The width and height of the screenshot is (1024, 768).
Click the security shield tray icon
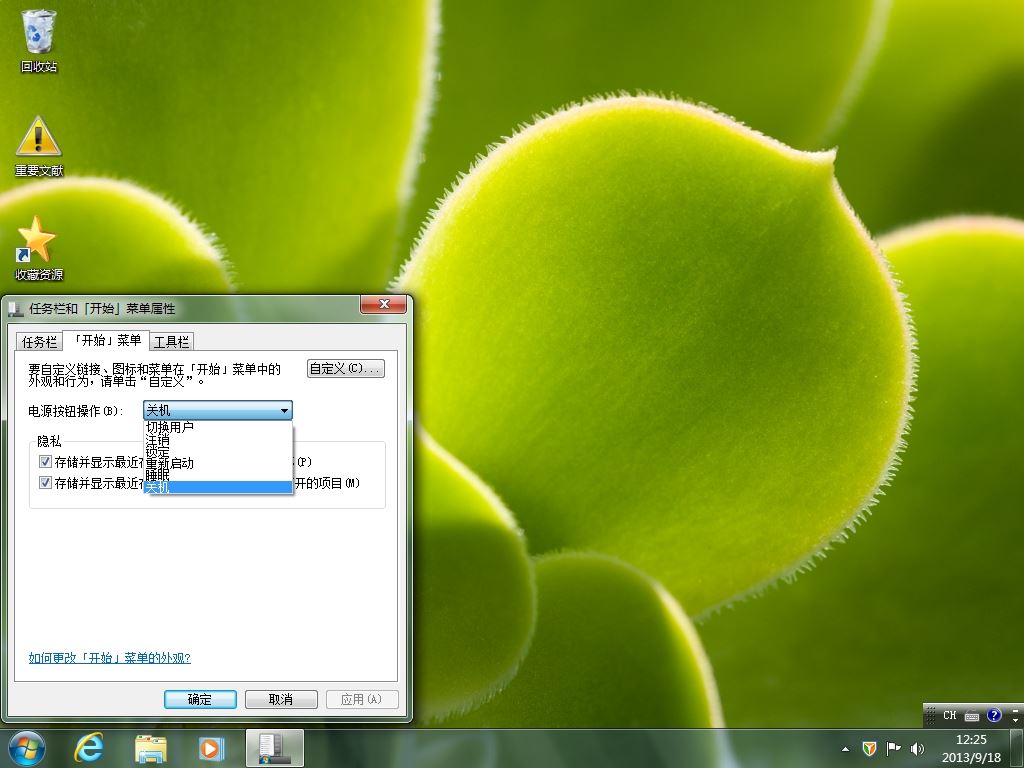tap(869, 748)
